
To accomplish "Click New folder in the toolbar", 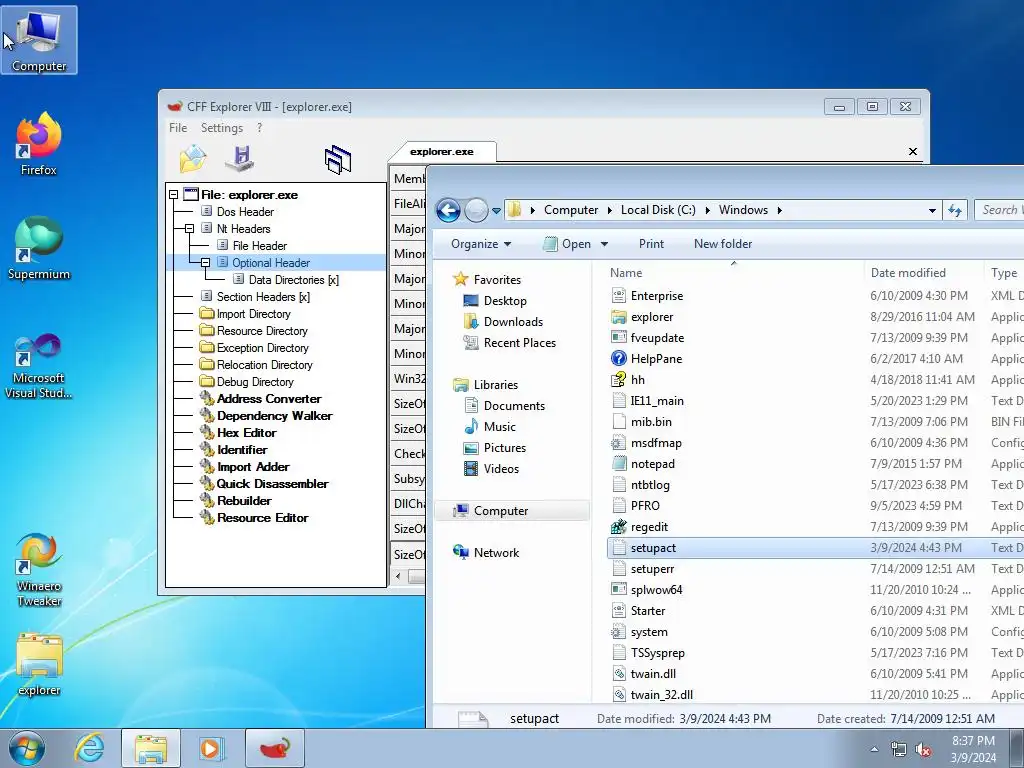I will (723, 244).
